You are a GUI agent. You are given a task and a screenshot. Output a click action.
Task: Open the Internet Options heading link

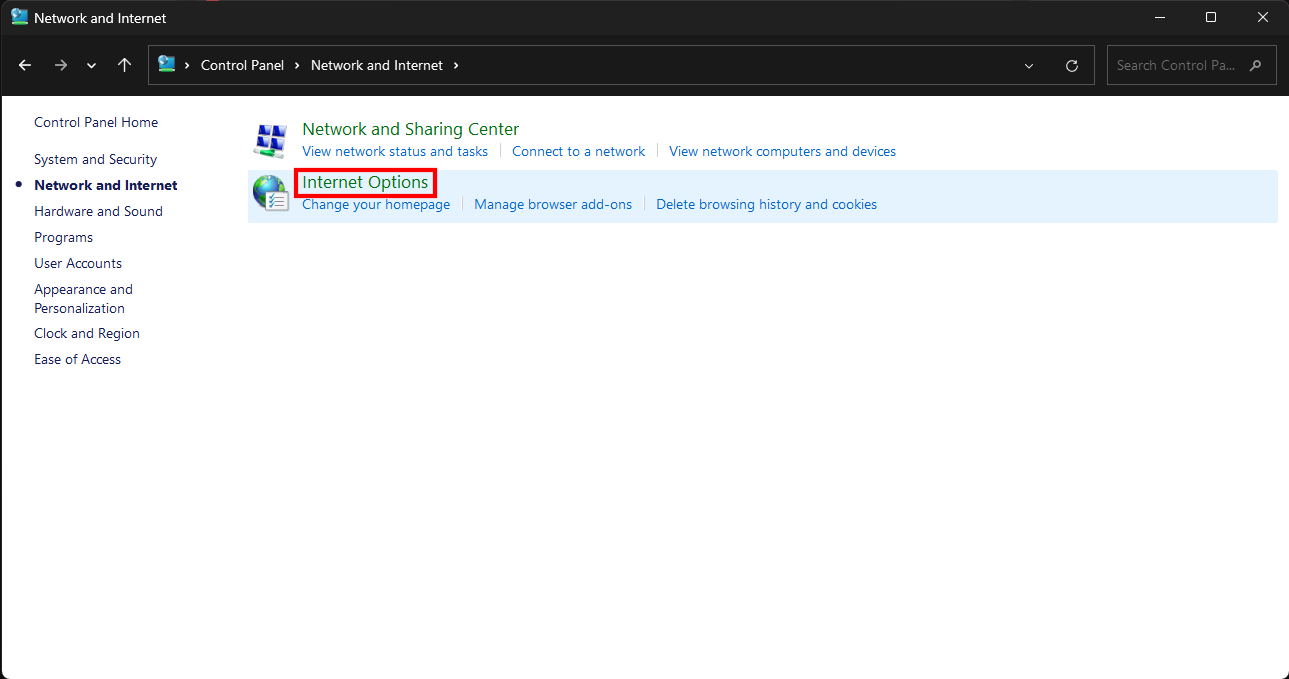point(365,182)
